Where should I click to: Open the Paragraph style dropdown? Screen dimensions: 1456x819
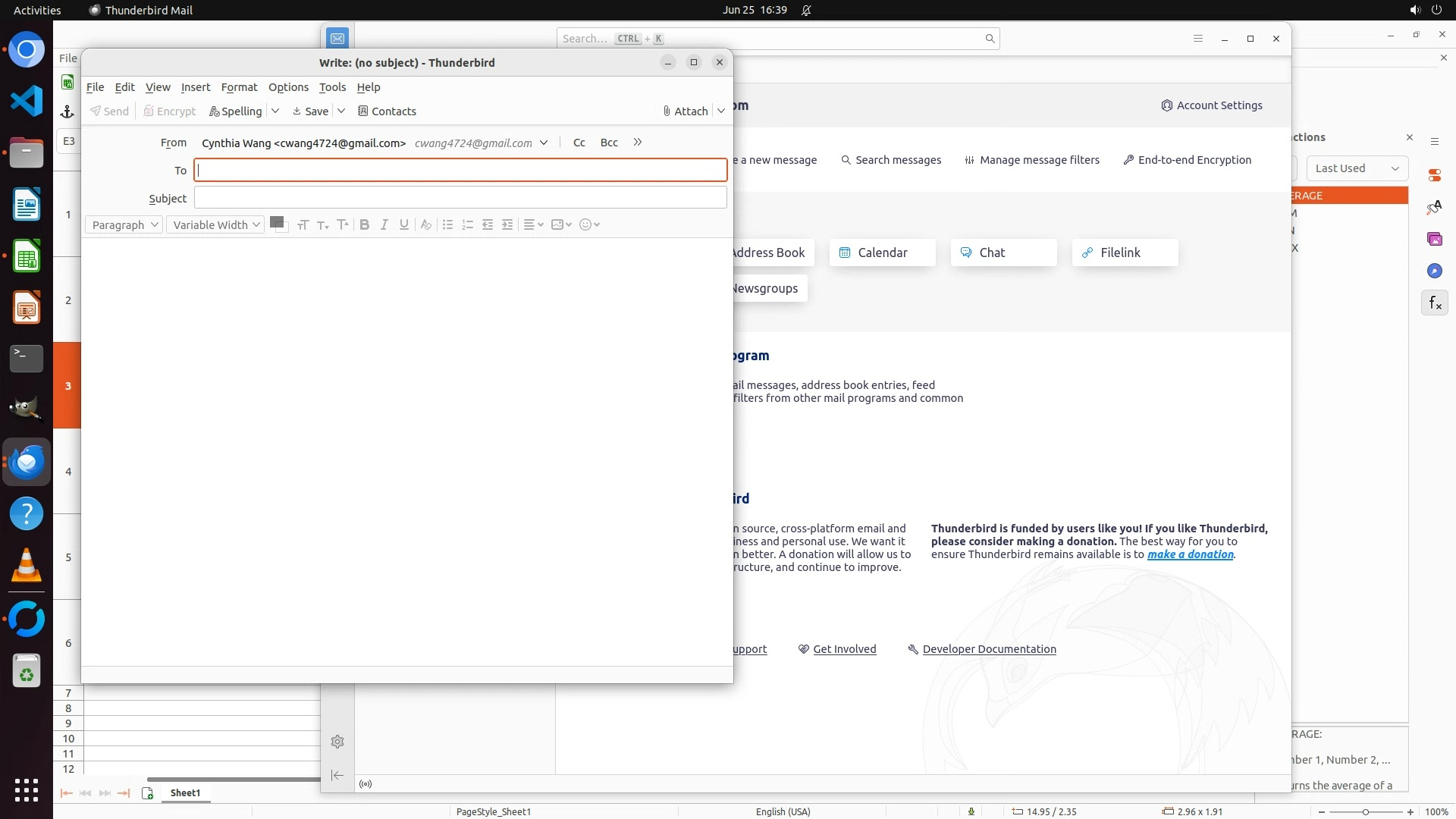pos(124,224)
